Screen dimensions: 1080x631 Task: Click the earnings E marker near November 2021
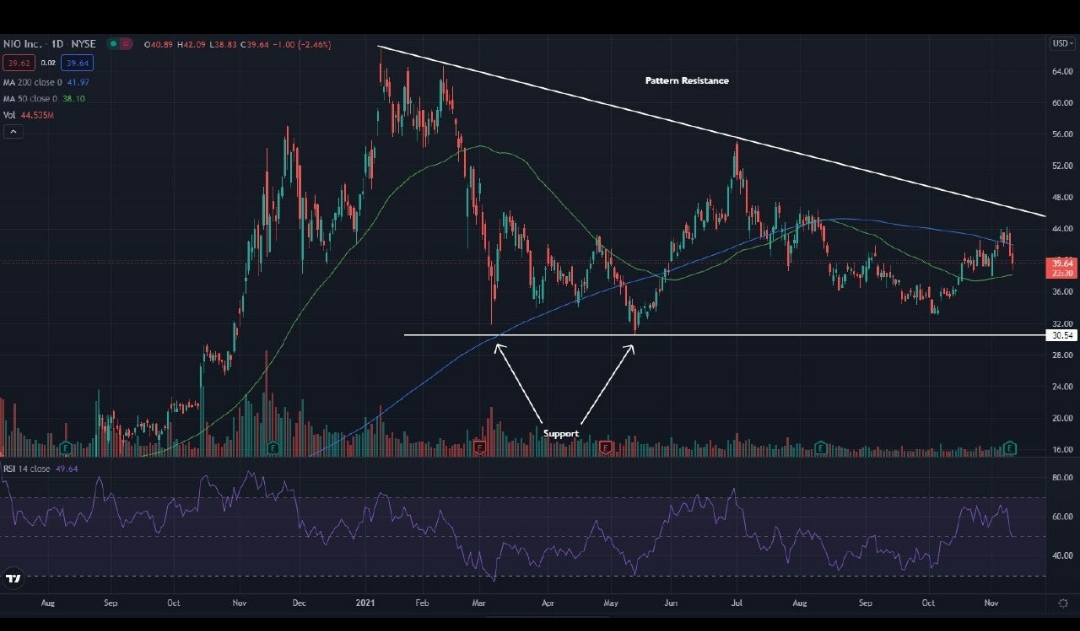[1010, 448]
